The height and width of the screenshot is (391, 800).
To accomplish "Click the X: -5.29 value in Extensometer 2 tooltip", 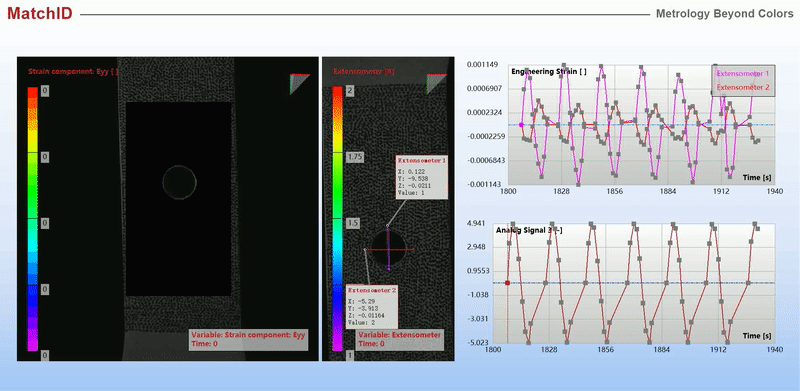I will (362, 302).
